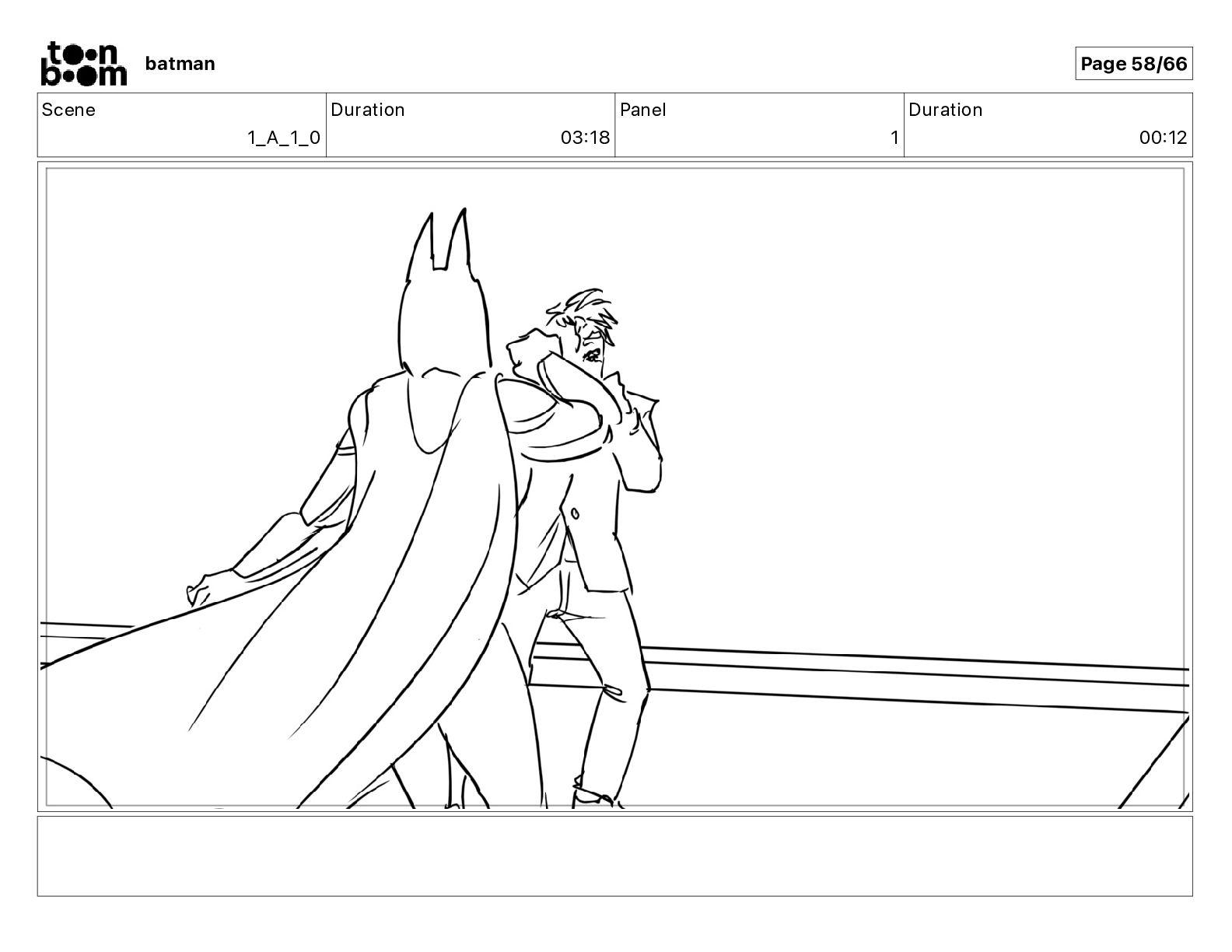Select the 'Scene' header label
The height and width of the screenshot is (952, 1232).
pyautogui.click(x=68, y=110)
